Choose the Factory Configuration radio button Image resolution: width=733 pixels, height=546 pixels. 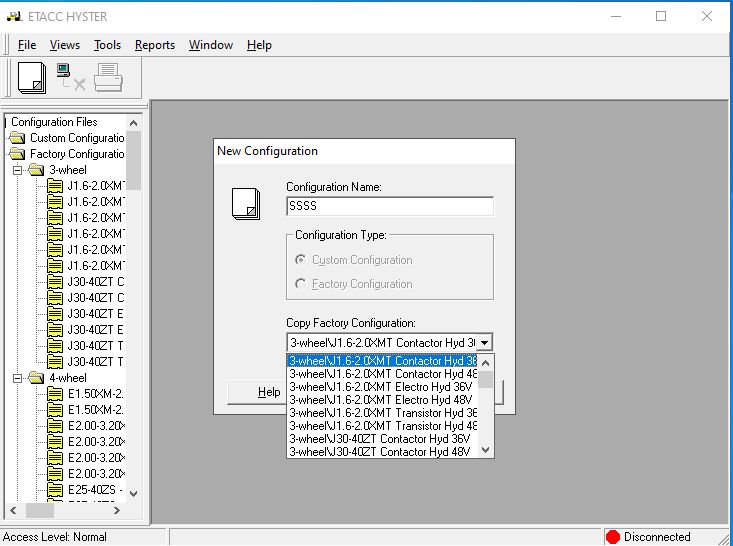(x=301, y=284)
